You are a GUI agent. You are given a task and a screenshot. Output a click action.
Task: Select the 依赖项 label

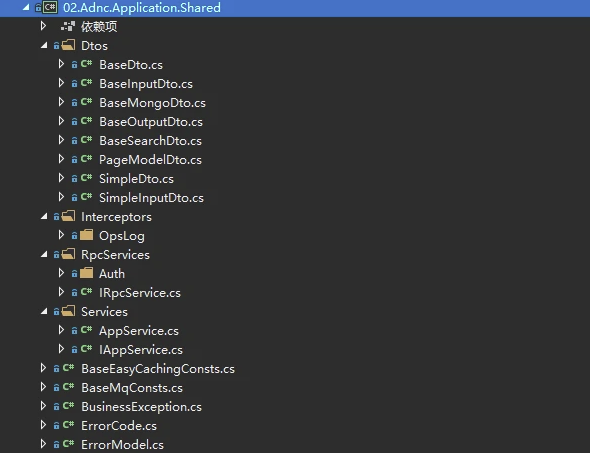[x=99, y=27]
